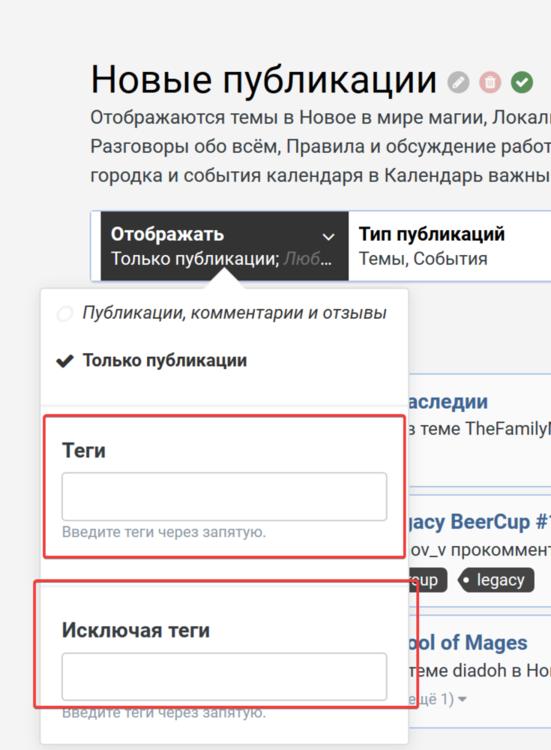
Task: Select Публикации, комментарии и отзывы option
Action: tap(221, 313)
